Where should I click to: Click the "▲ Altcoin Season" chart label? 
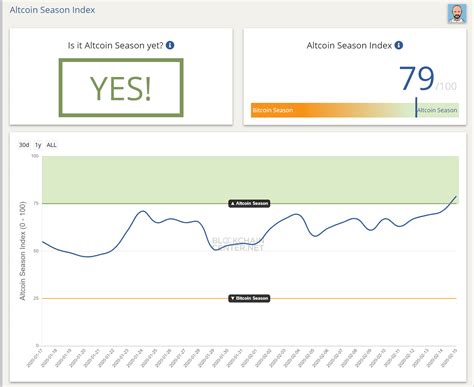249,203
